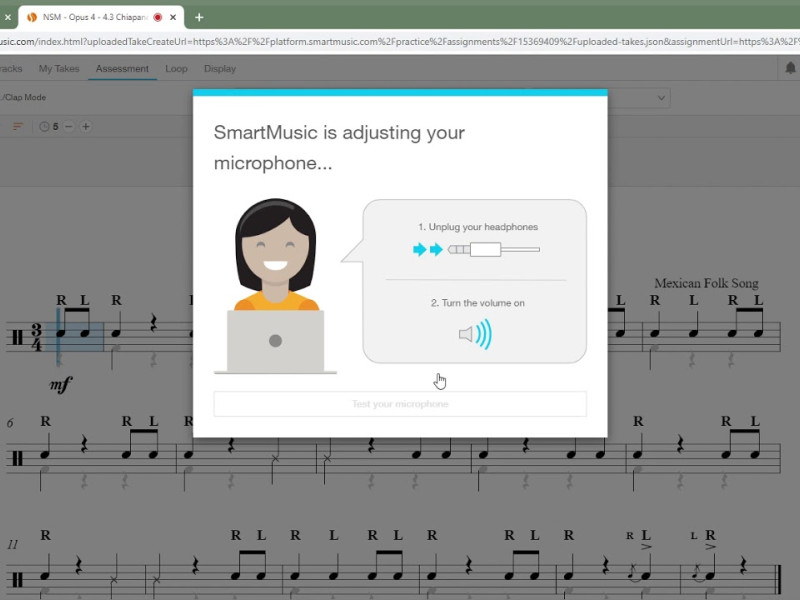Decrease the count-off with minus button

click(x=69, y=127)
